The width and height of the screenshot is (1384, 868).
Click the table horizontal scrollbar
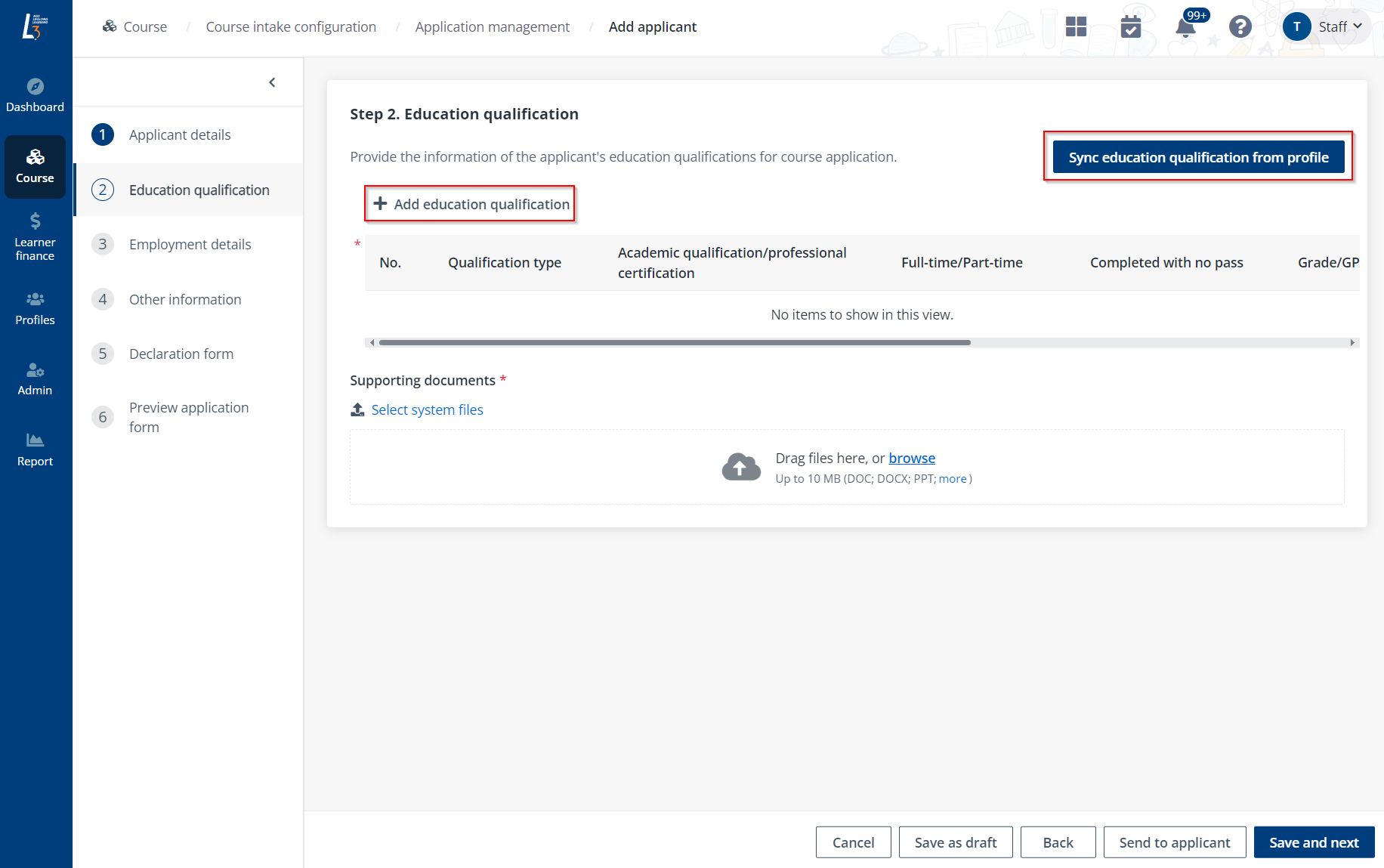point(674,343)
